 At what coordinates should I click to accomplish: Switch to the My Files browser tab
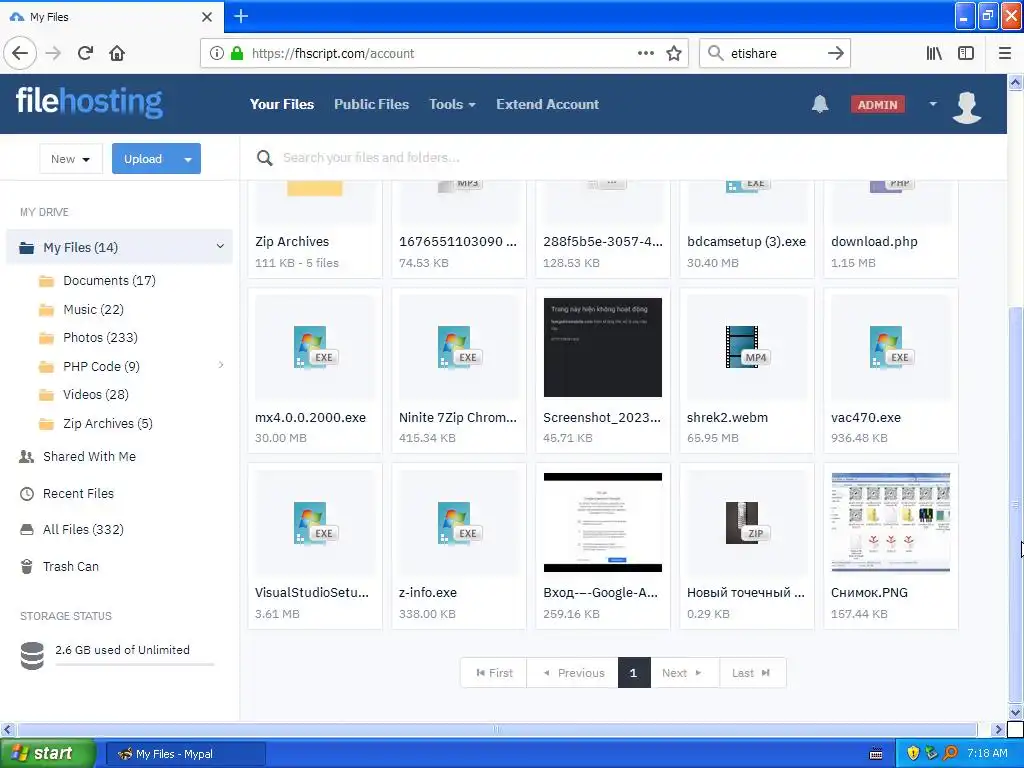pos(111,16)
